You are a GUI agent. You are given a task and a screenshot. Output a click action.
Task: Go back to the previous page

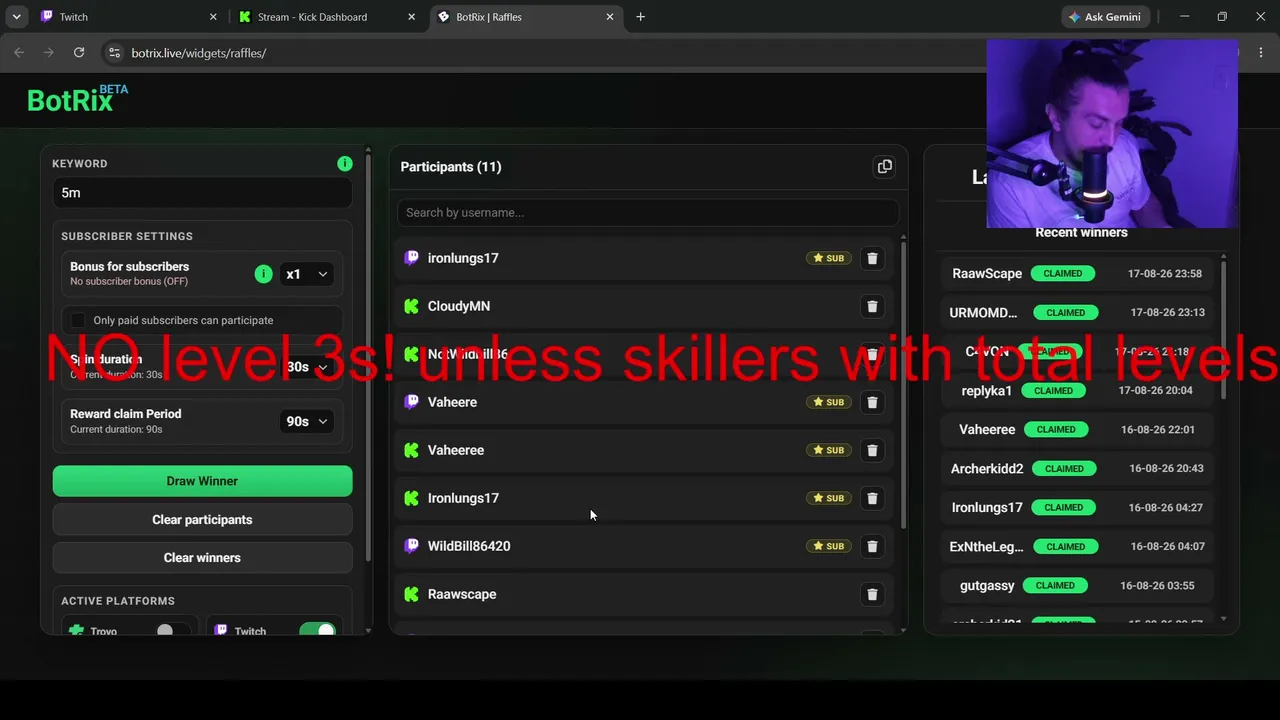point(19,53)
